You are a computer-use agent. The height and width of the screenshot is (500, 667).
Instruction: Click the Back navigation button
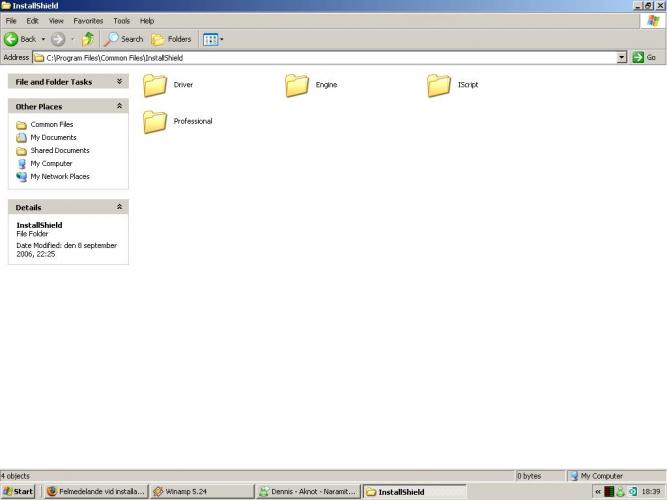20,39
